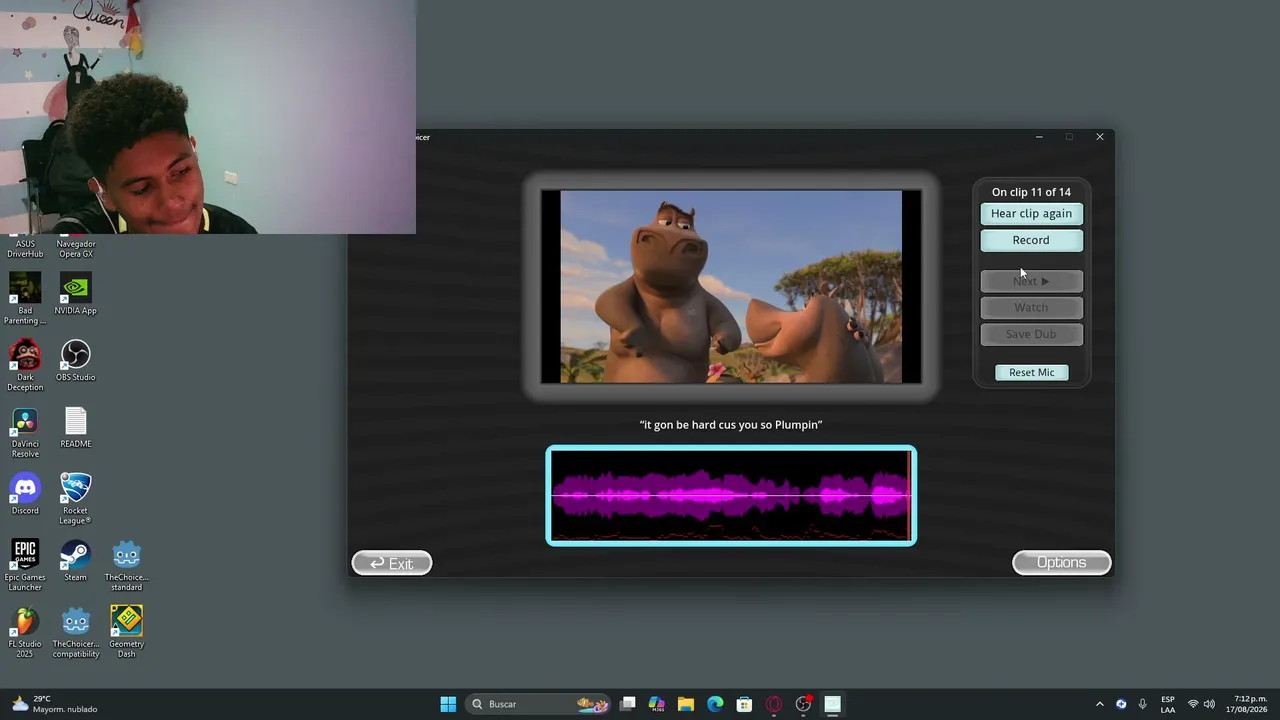Viewport: 1280px width, 720px height.
Task: Open Task View in taskbar
Action: (628, 704)
